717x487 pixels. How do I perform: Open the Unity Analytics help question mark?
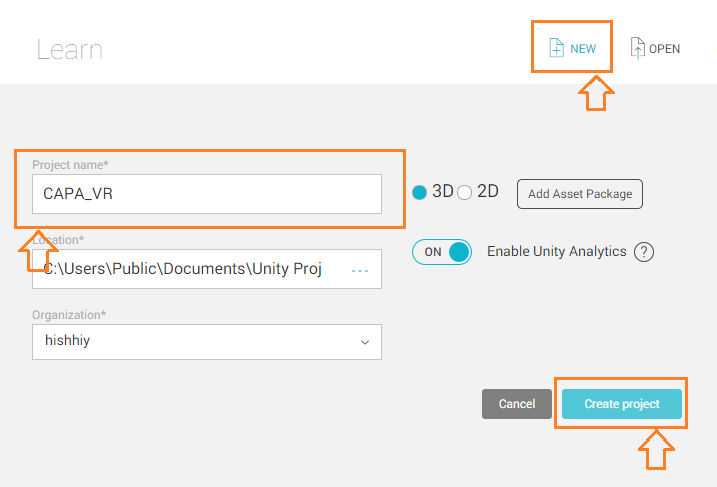coord(644,252)
